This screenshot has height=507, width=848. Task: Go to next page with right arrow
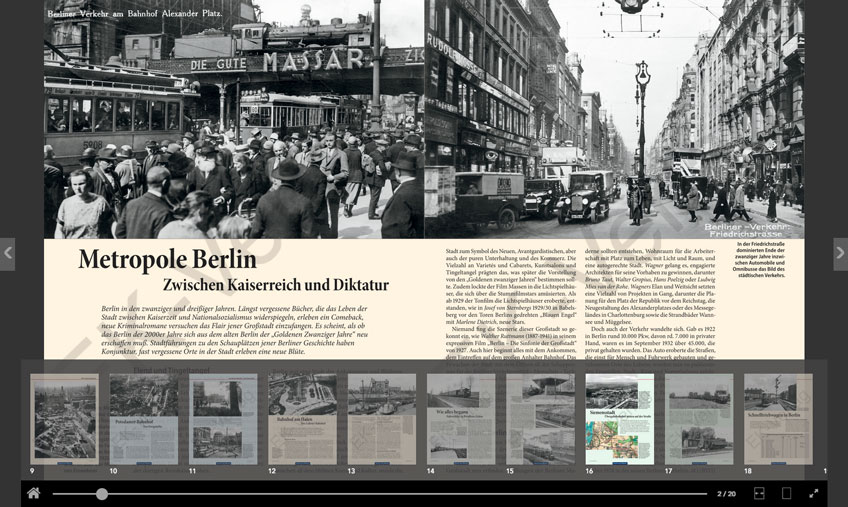click(x=840, y=253)
